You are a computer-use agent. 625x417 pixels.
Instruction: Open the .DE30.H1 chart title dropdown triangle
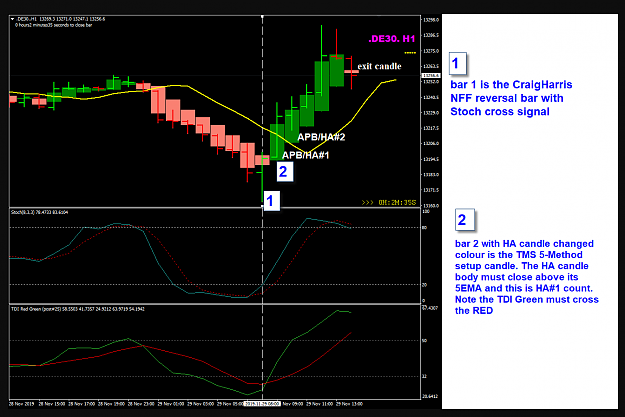click(x=12, y=19)
